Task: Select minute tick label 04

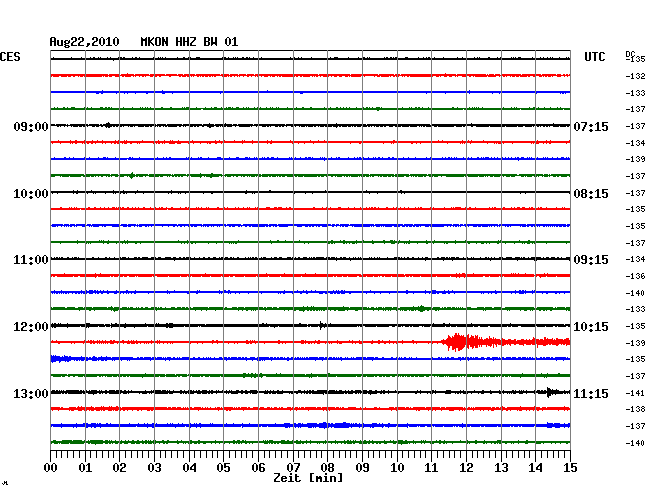Action: [189, 468]
